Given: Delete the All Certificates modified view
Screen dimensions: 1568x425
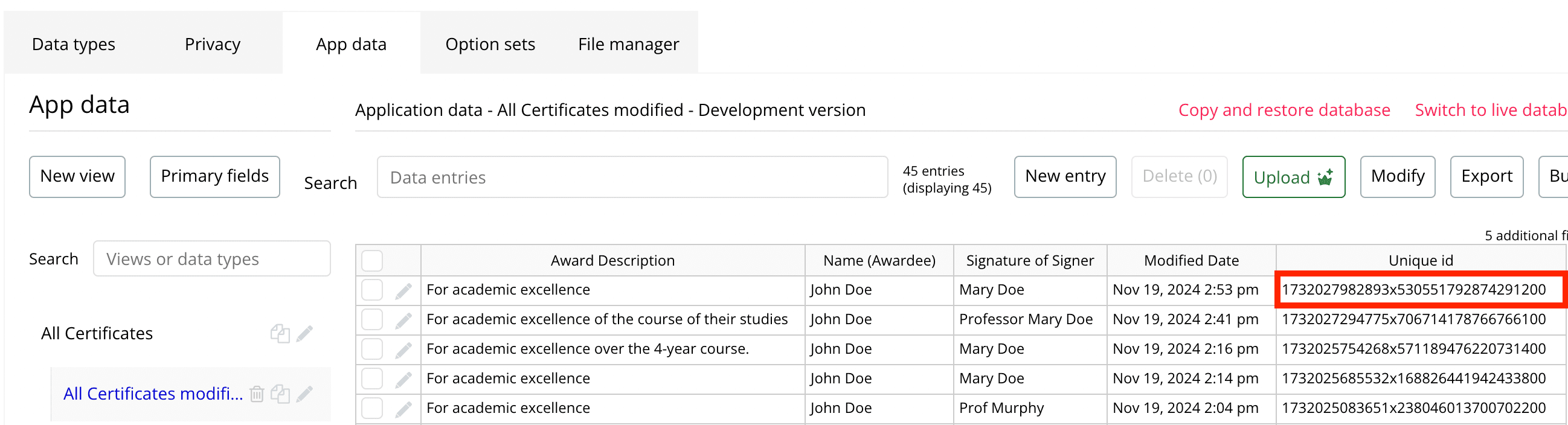Looking at the screenshot, I should (x=257, y=394).
